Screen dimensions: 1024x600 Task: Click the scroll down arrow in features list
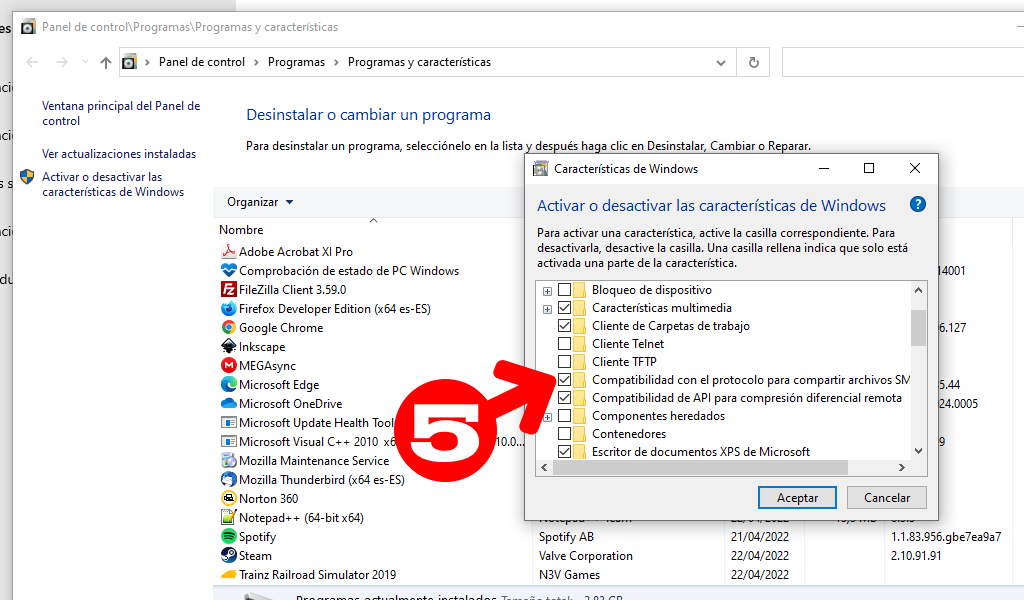[x=918, y=451]
